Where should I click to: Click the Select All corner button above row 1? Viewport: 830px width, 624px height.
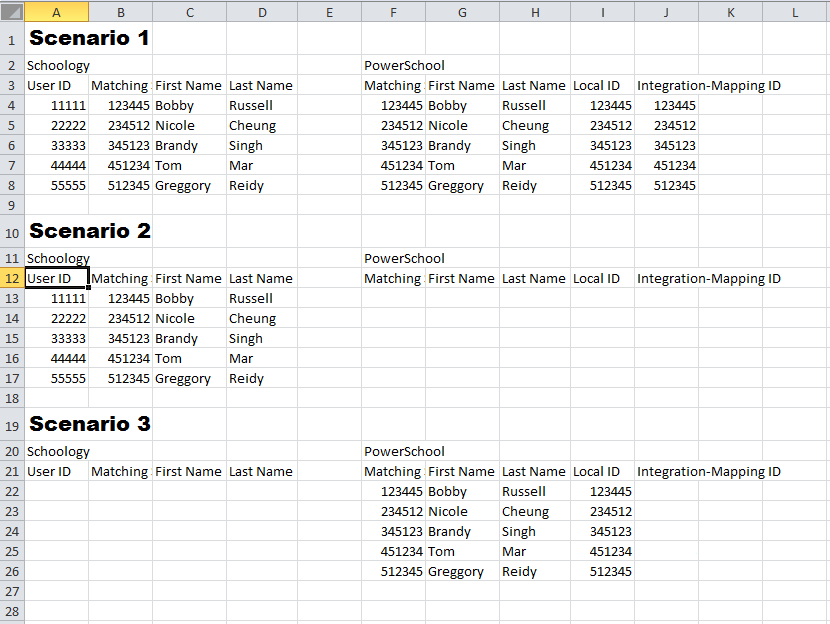point(11,11)
